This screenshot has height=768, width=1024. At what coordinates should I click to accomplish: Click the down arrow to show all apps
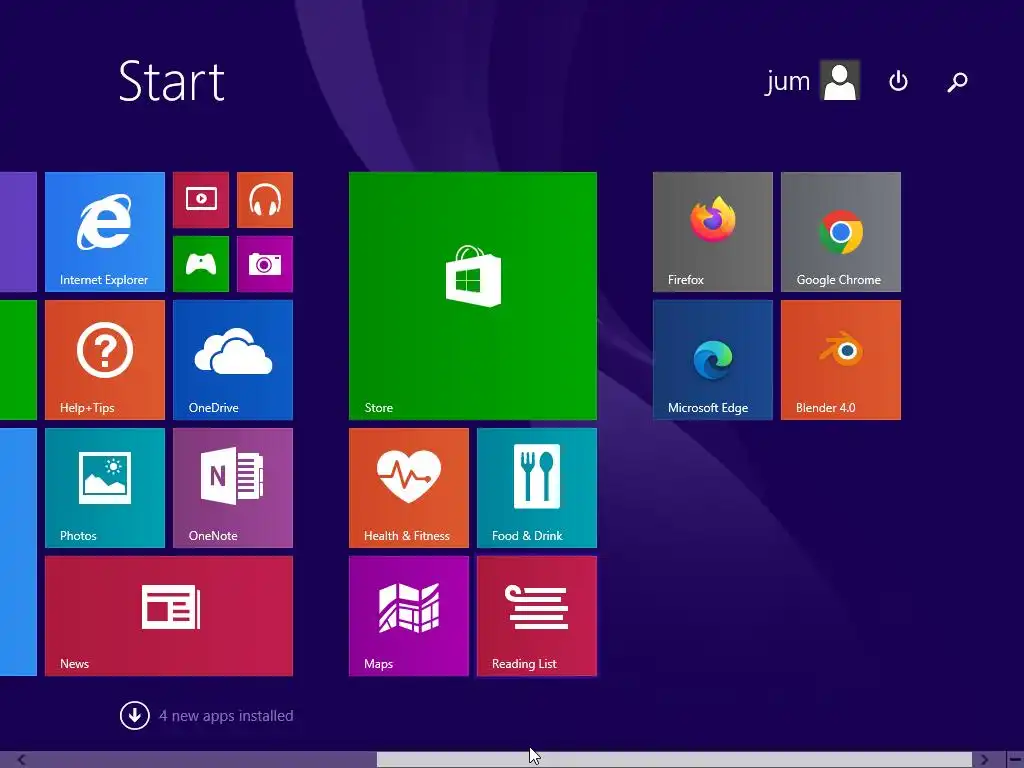[x=135, y=716]
